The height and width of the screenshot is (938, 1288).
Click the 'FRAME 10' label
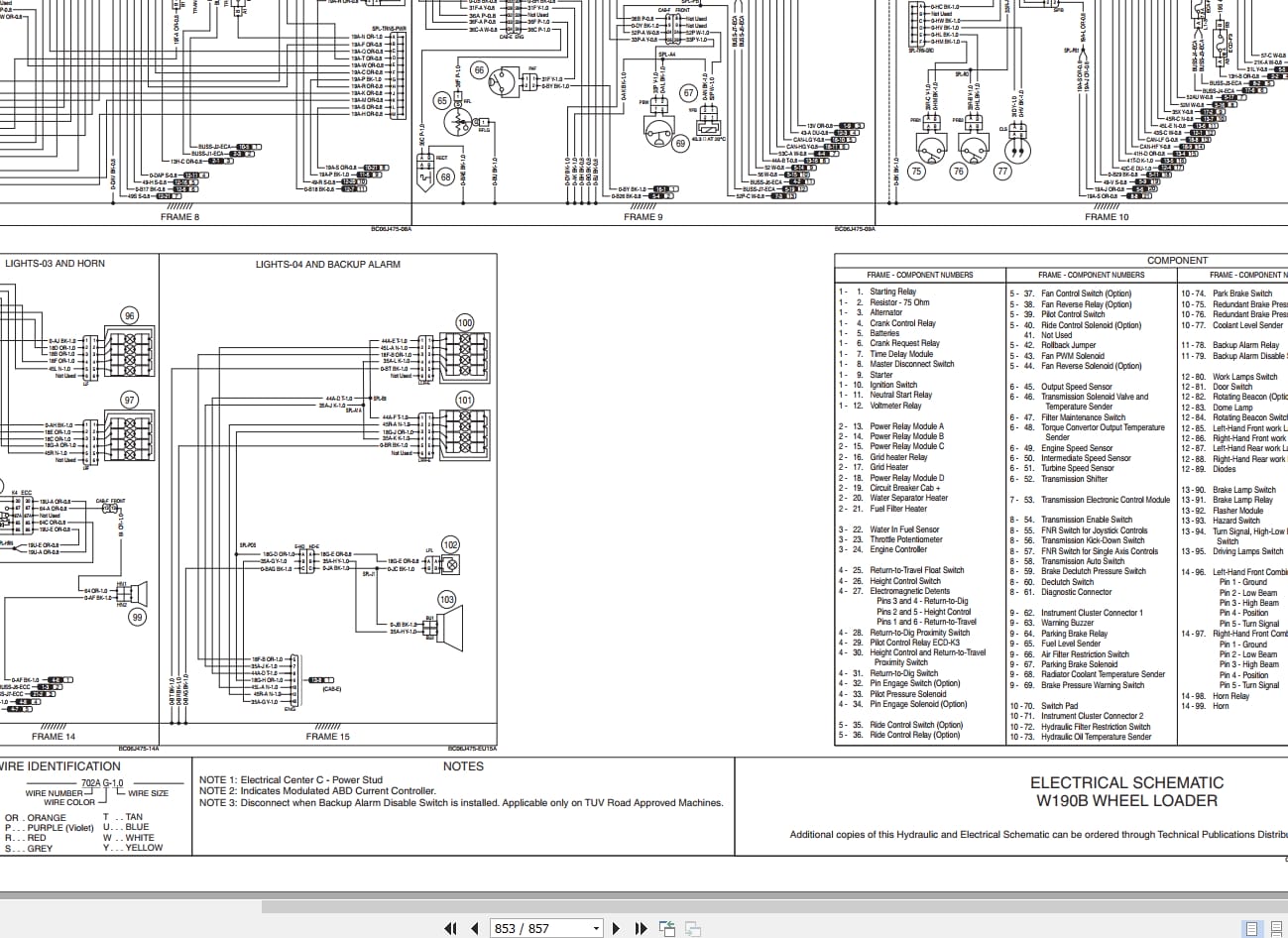point(1107,217)
